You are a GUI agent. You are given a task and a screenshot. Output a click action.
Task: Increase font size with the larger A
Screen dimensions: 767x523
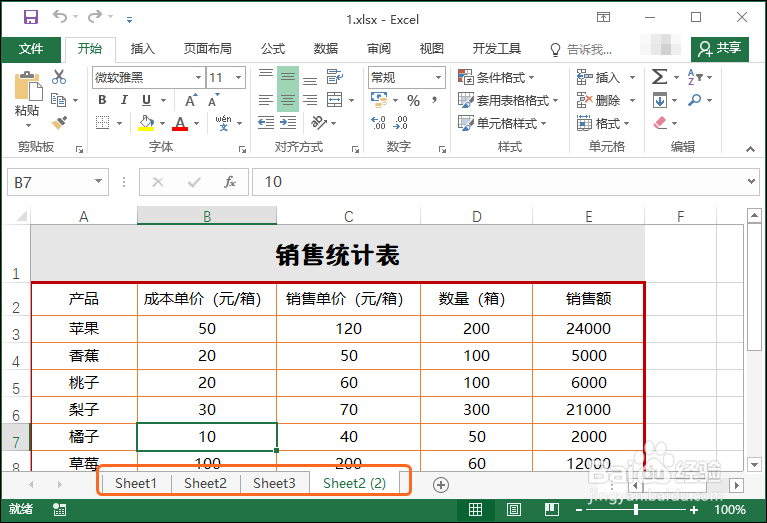191,100
